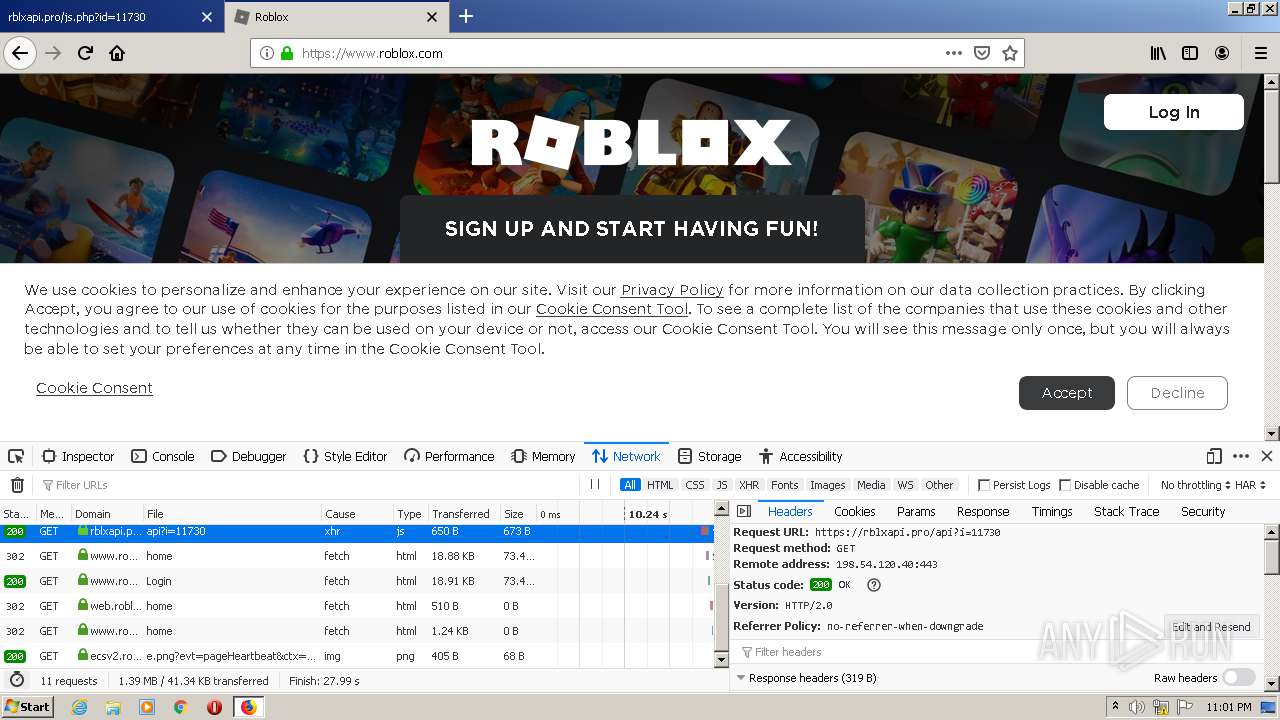The width and height of the screenshot is (1280, 720).
Task: Sort requests by the Domain column
Action: coord(106,514)
